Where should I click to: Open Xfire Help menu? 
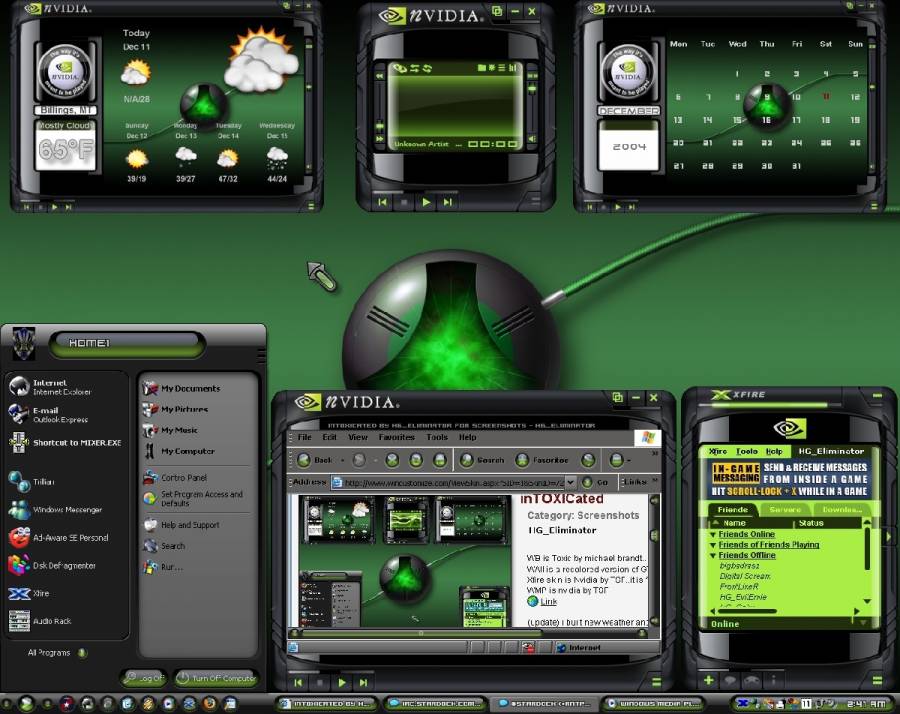coord(774,451)
